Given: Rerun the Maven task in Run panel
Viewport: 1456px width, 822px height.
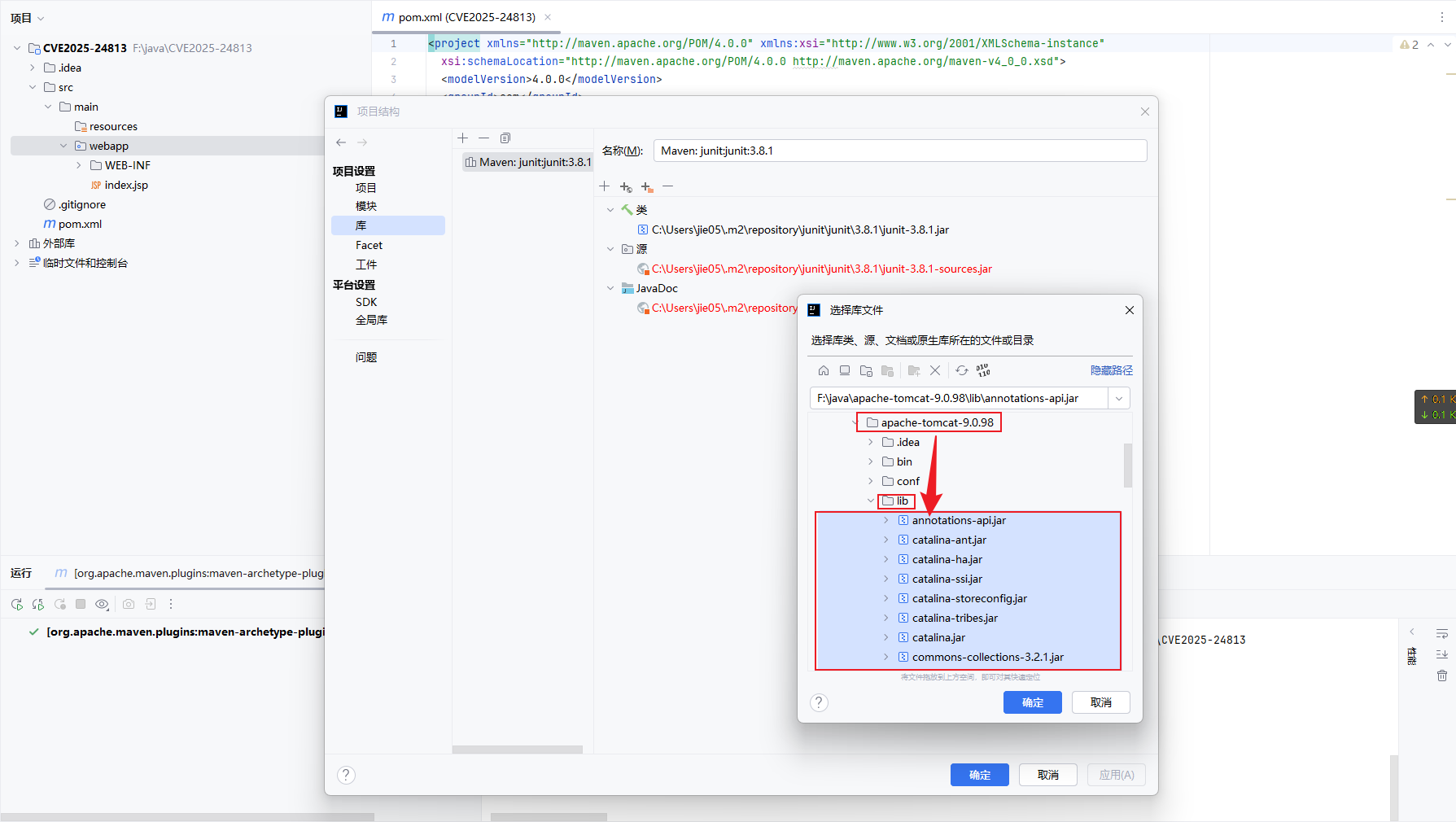Looking at the screenshot, I should pos(17,604).
